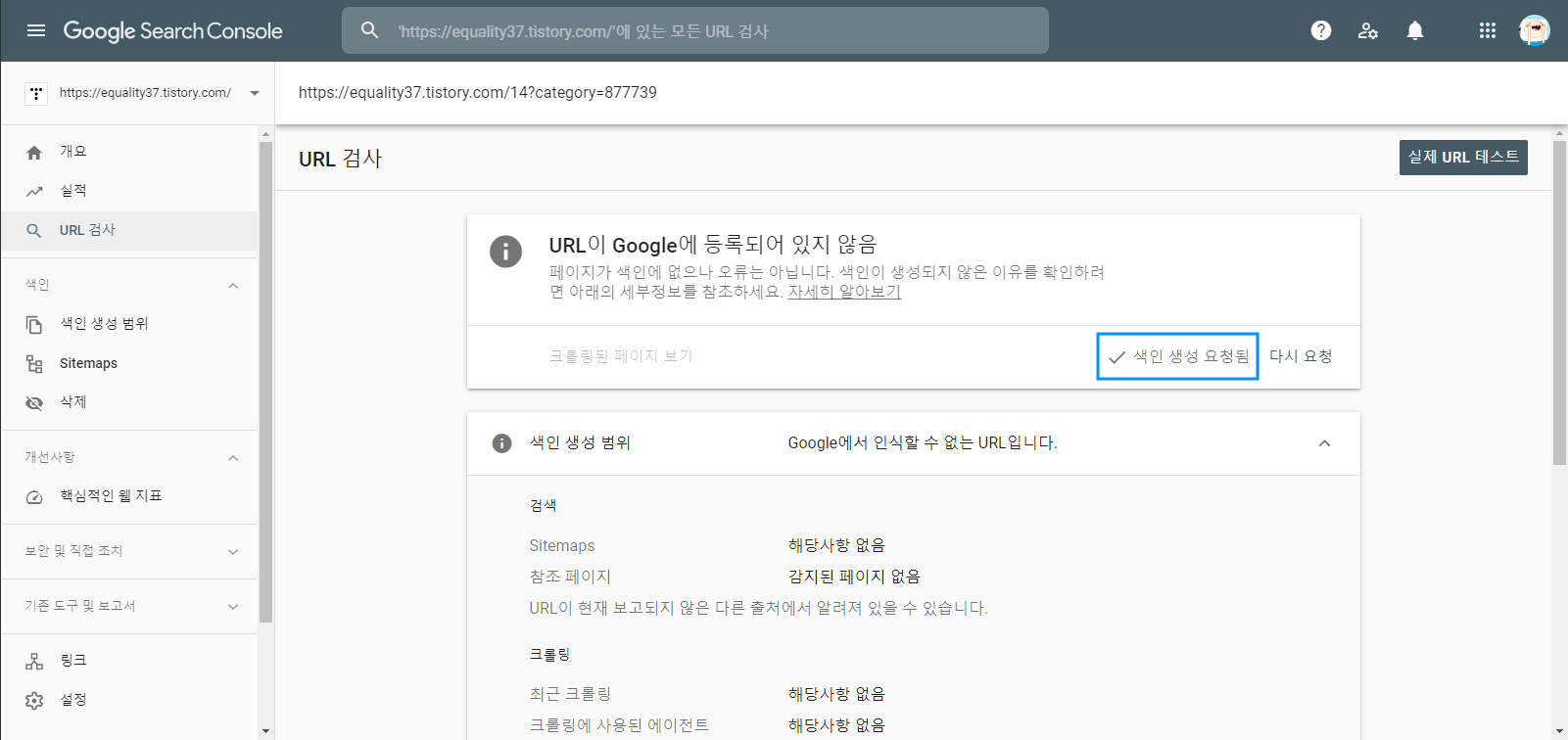Screen dimensions: 1568x740
Task: Collapse the 색인 sidebar section
Action: [233, 285]
